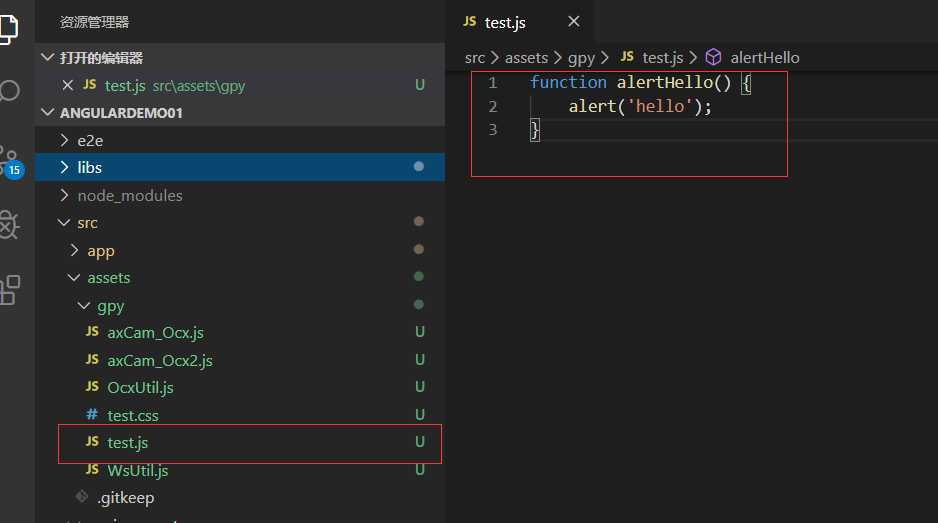This screenshot has width=938, height=523.
Task: Close the test.js editor tab
Action: pos(574,22)
